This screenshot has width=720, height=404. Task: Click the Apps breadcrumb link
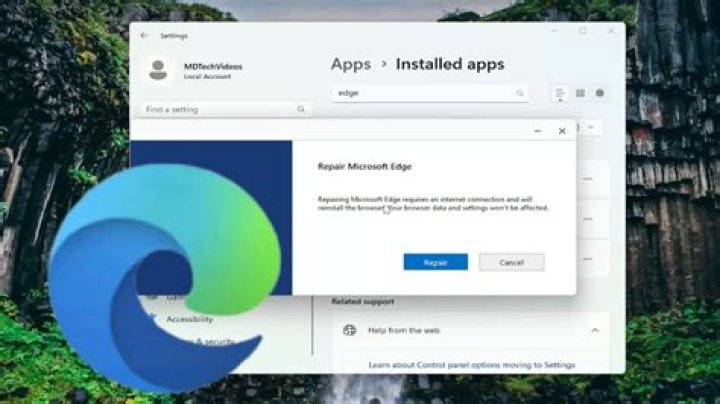coord(351,64)
